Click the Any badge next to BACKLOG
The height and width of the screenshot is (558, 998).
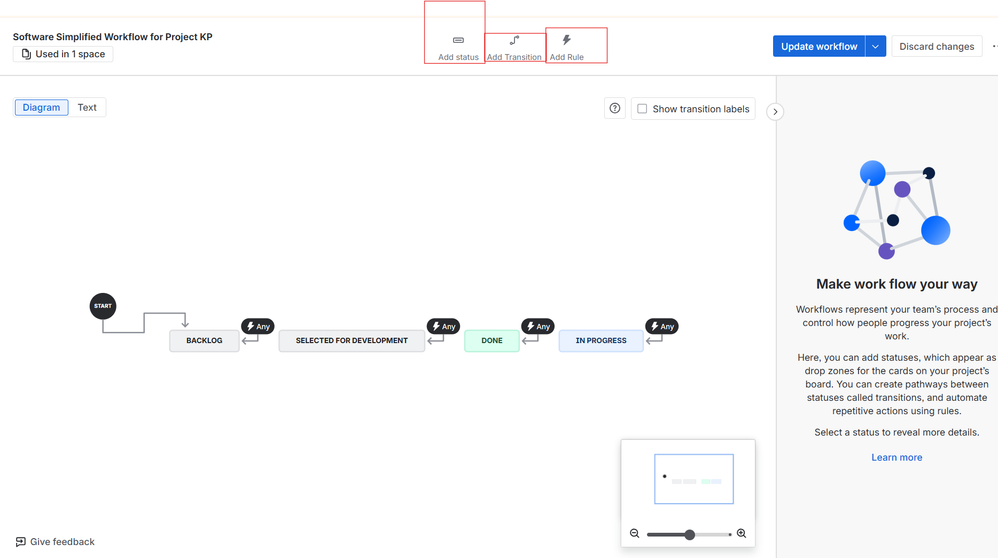click(x=258, y=326)
